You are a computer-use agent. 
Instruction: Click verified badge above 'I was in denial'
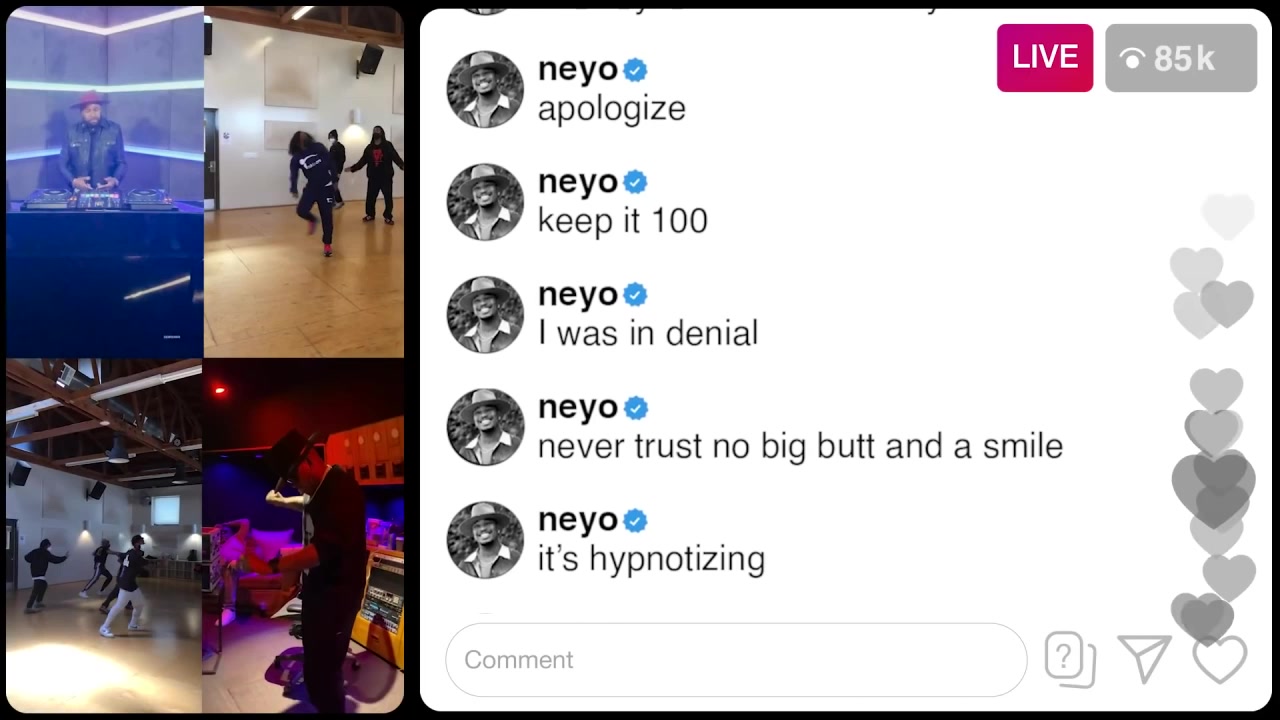pyautogui.click(x=635, y=295)
